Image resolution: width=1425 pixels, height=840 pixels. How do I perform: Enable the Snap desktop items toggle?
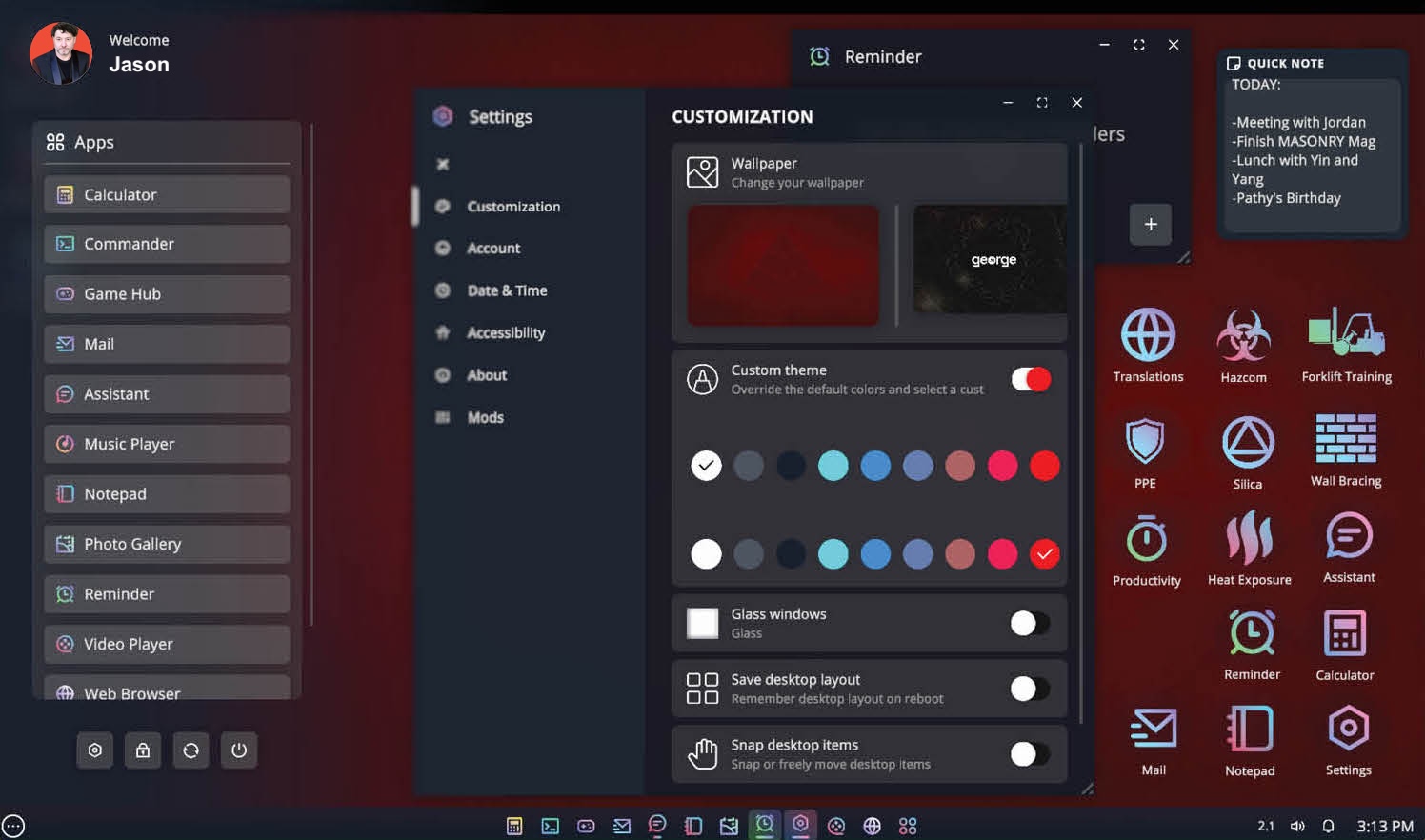pos(1030,754)
